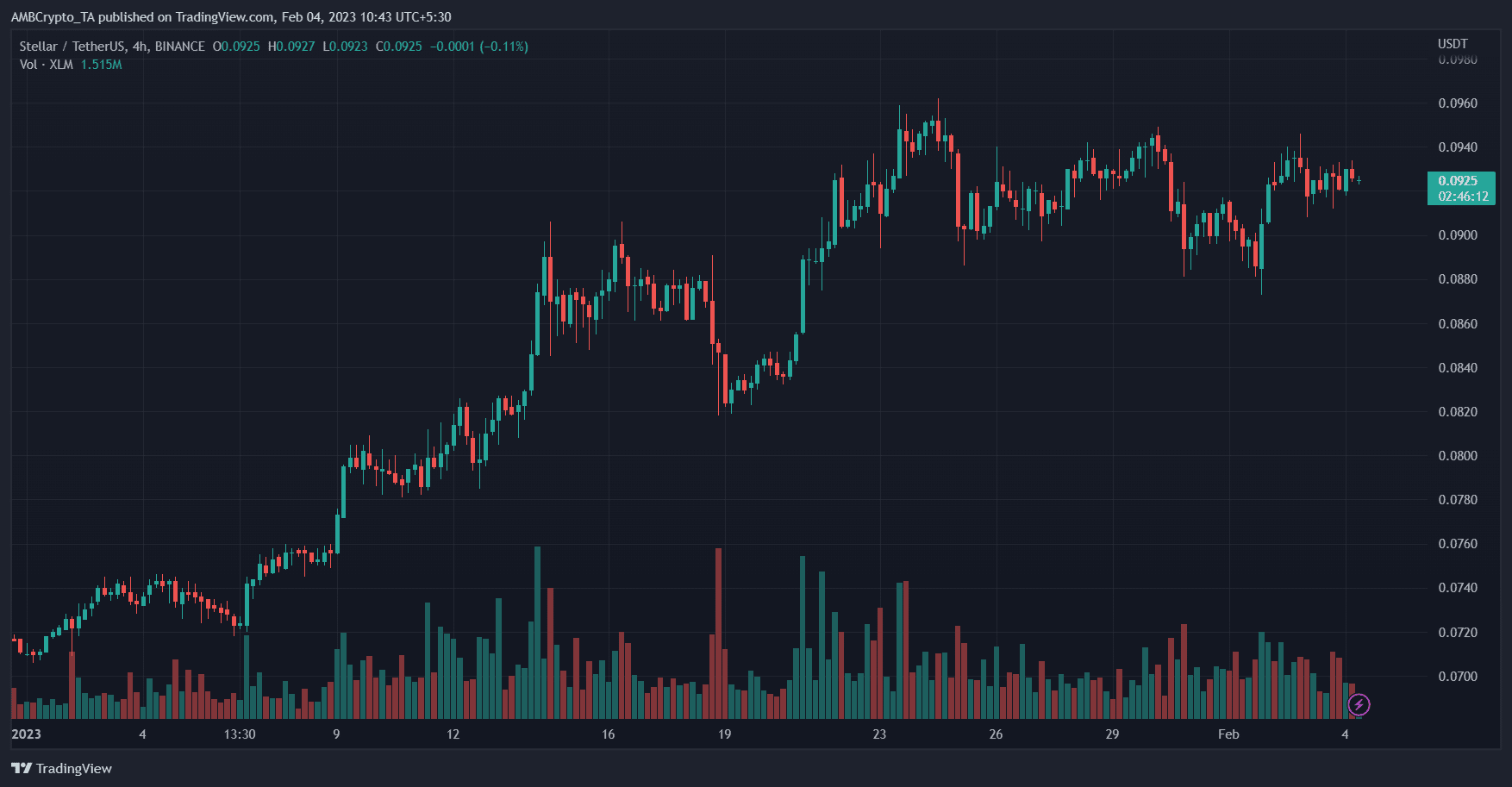Click the 0.0940 price axis label
The width and height of the screenshot is (1512, 787).
1458,147
